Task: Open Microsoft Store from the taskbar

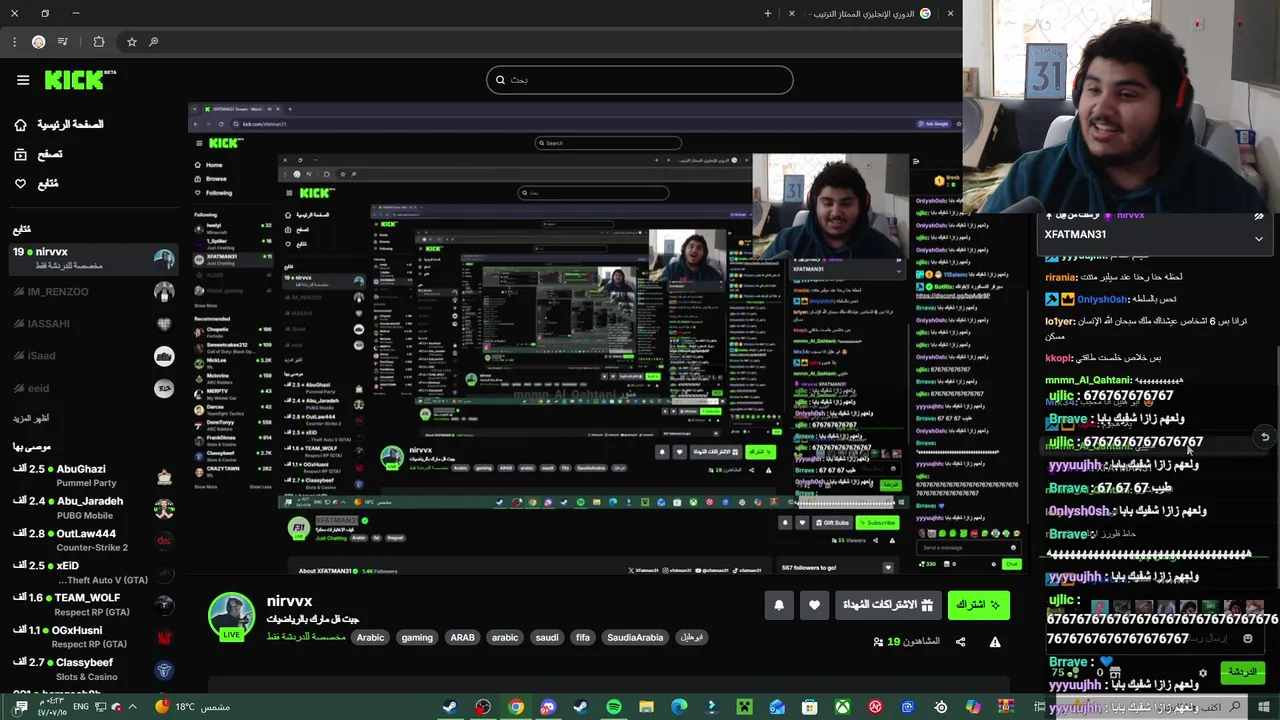Action: tap(810, 707)
